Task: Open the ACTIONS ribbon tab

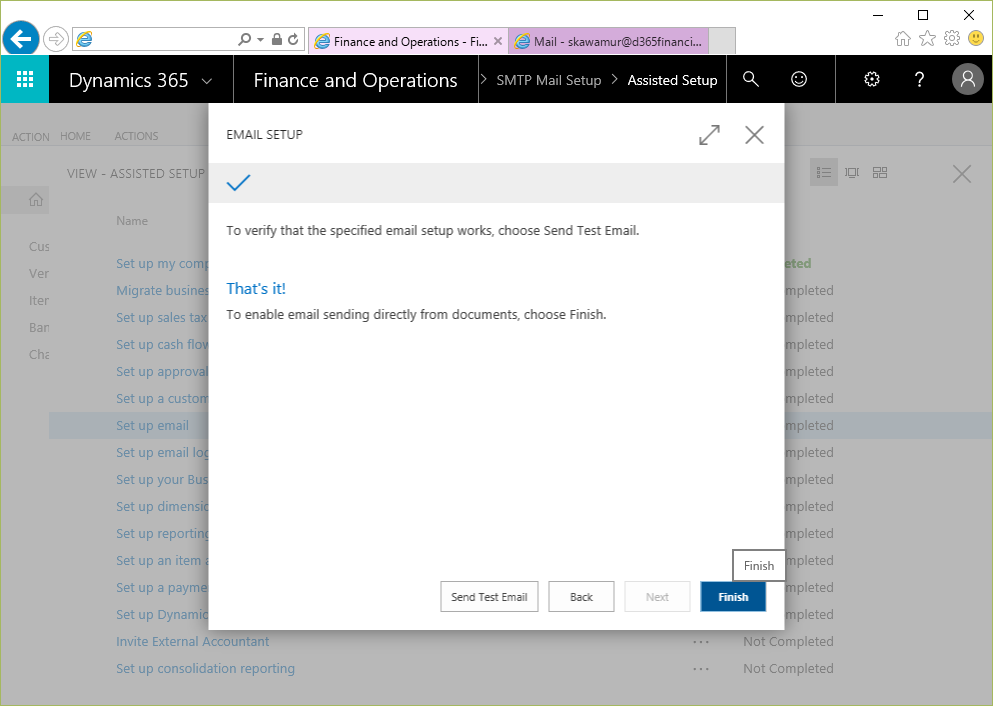Action: (136, 136)
